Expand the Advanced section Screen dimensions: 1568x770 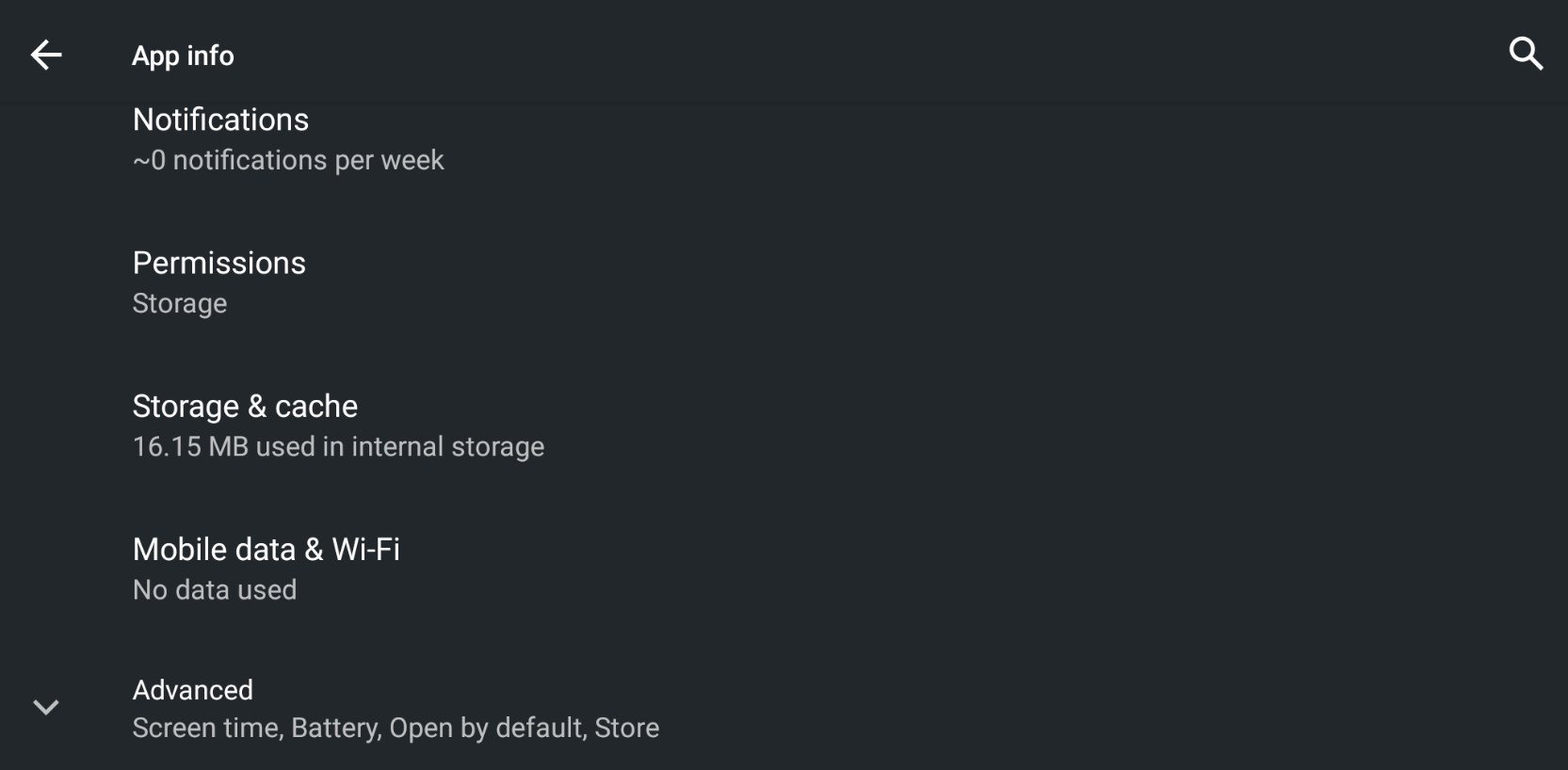click(x=784, y=708)
